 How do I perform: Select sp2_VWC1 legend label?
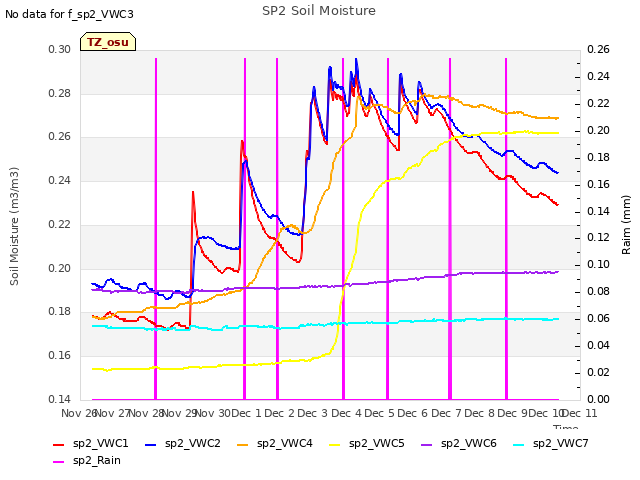(x=100, y=443)
